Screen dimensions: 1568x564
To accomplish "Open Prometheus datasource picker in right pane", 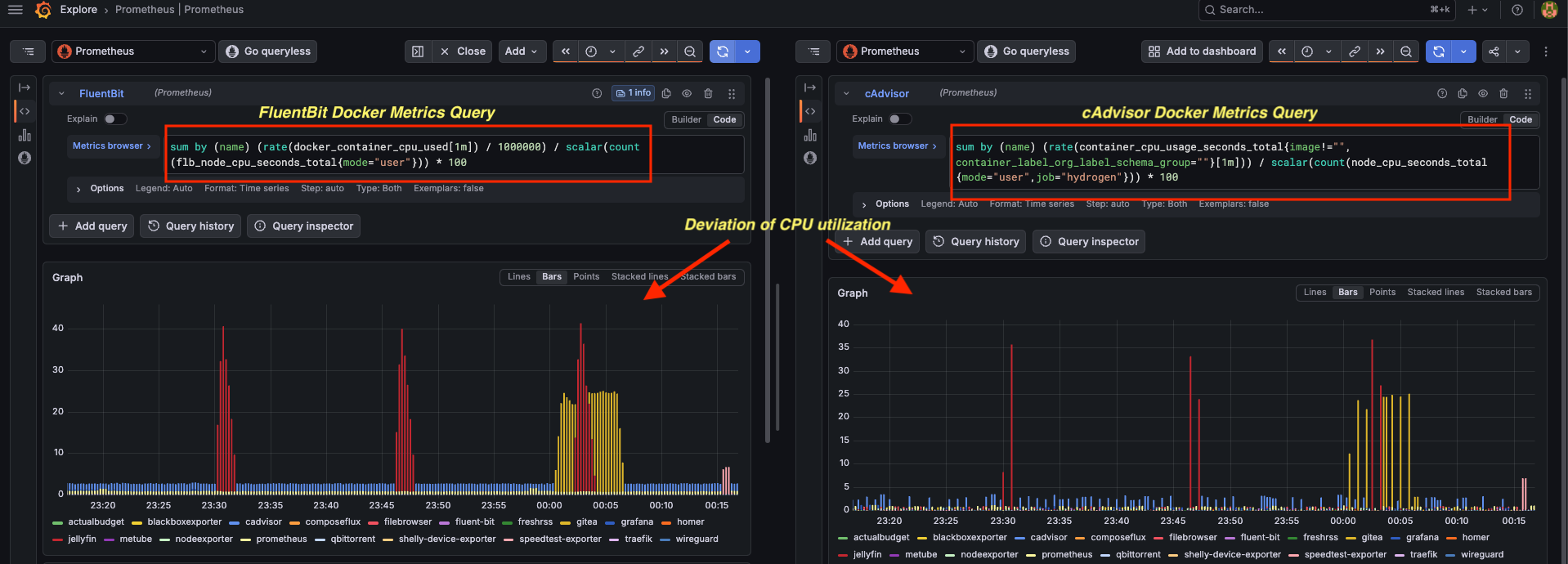I will point(905,51).
